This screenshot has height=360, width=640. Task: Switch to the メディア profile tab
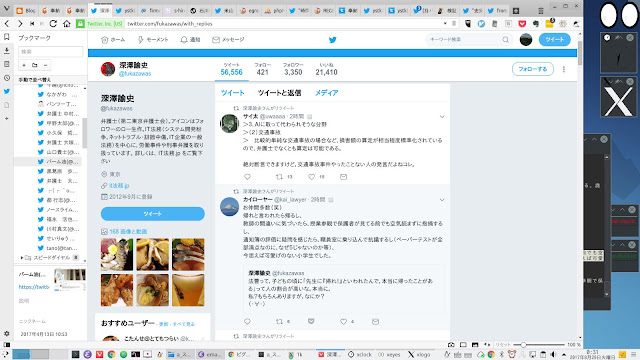tap(327, 93)
